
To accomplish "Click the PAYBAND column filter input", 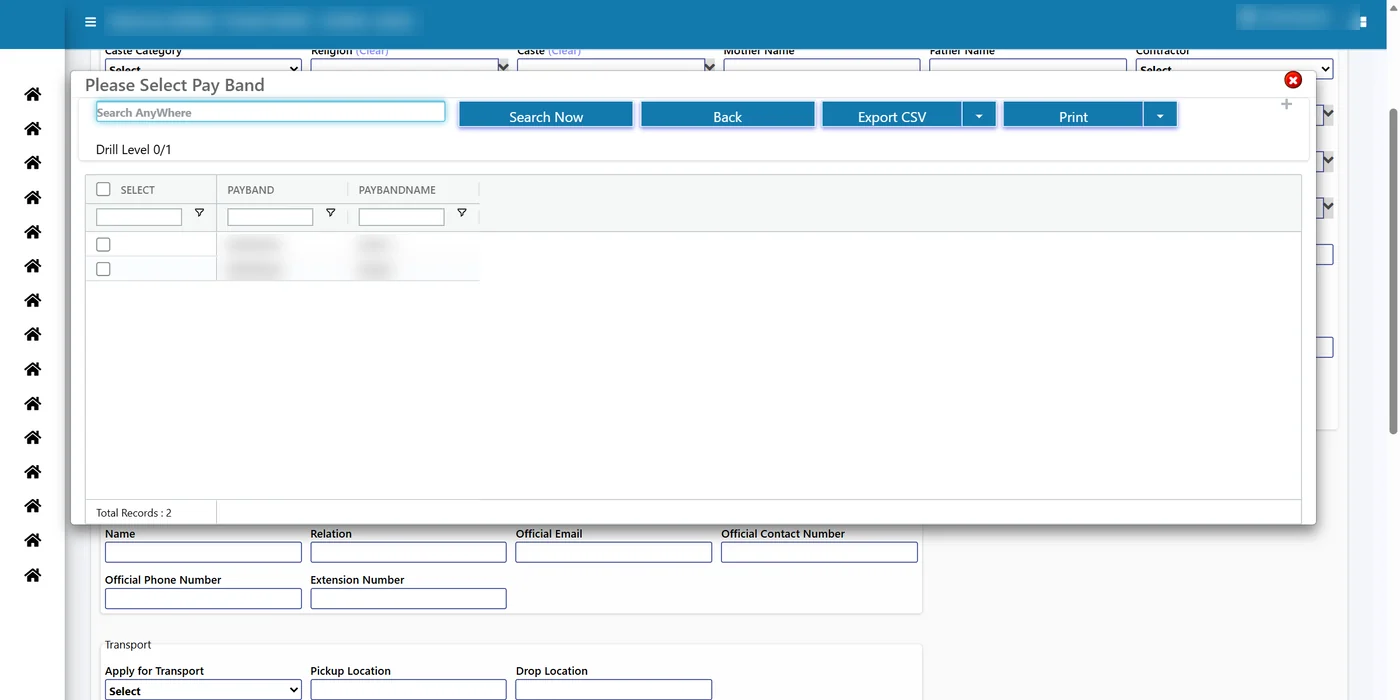I will (x=270, y=217).
